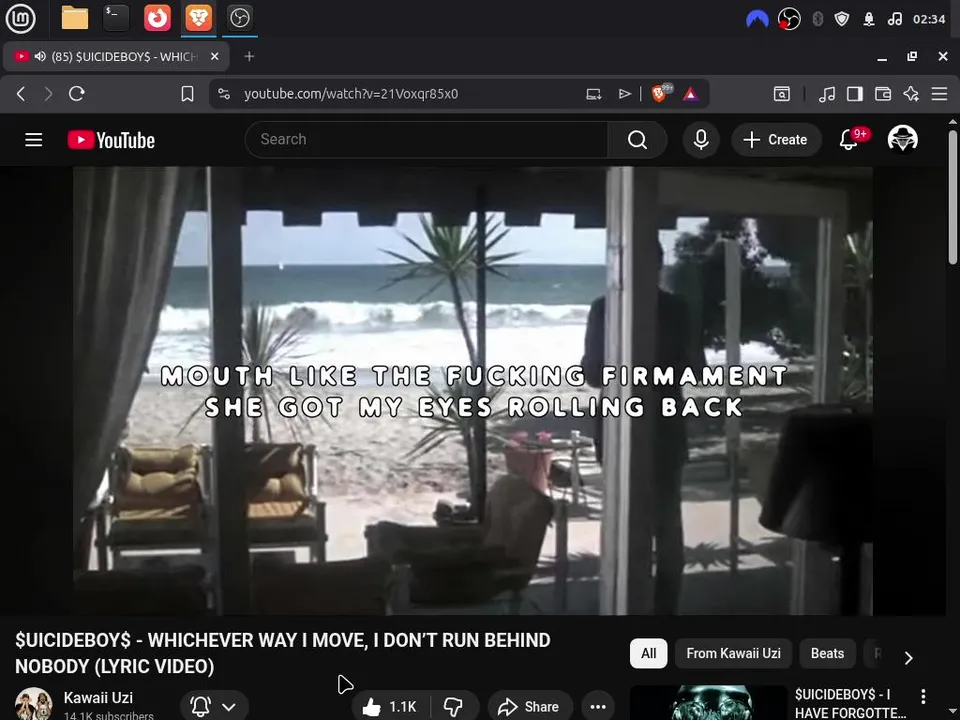
Task: Go back to the previous page
Action: pyautogui.click(x=21, y=94)
